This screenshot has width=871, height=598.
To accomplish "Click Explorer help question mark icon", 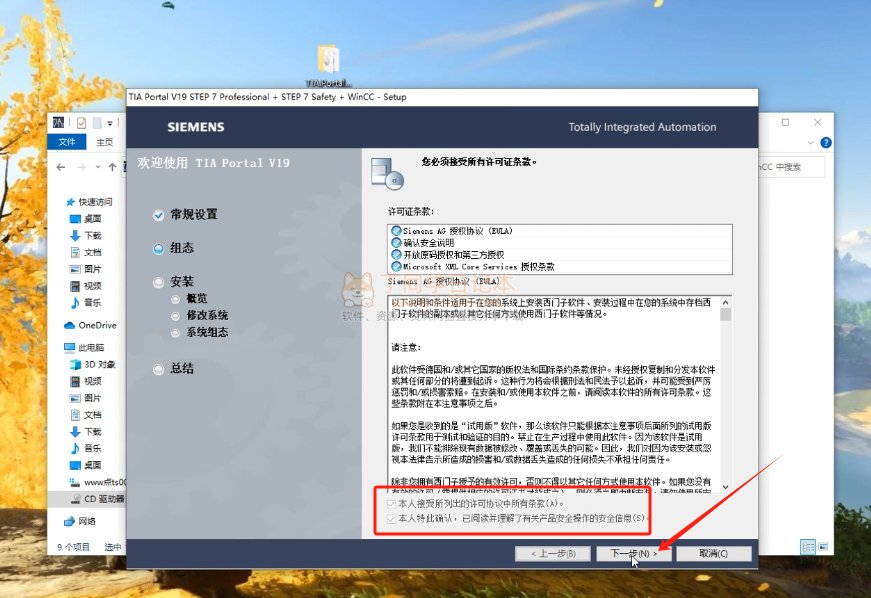I will point(826,143).
